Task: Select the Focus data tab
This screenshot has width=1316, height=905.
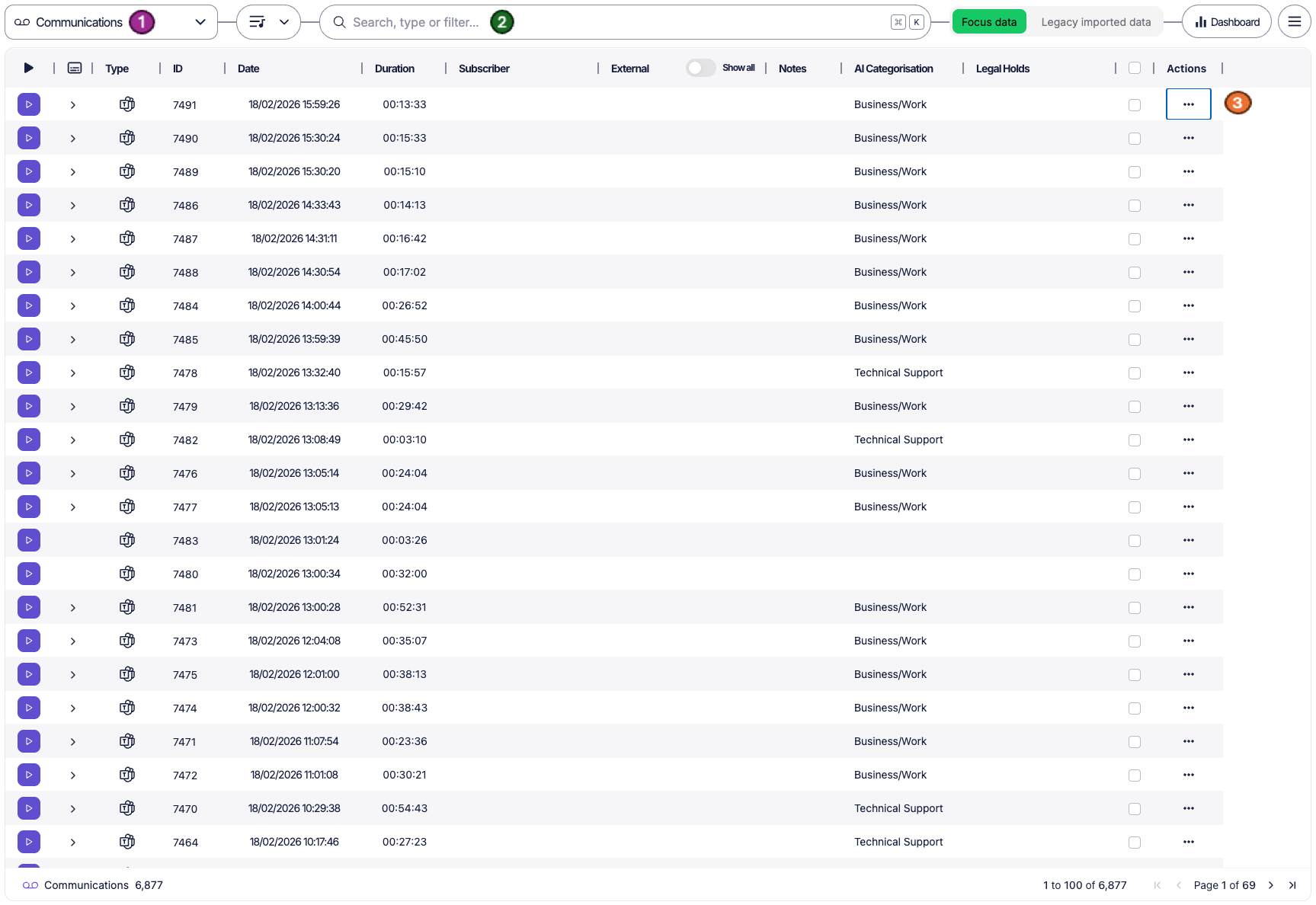Action: (988, 22)
